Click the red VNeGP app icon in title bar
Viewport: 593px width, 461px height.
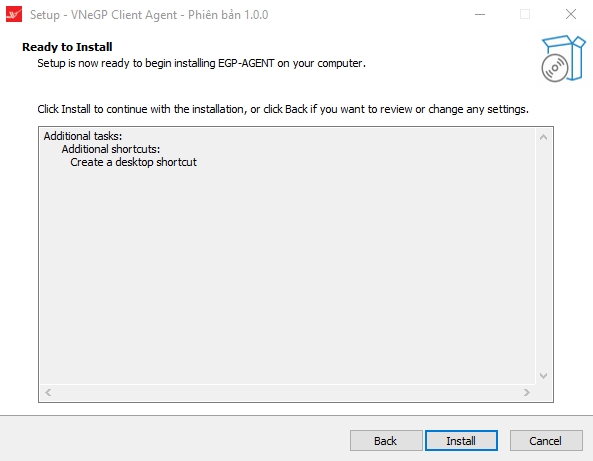(14, 14)
